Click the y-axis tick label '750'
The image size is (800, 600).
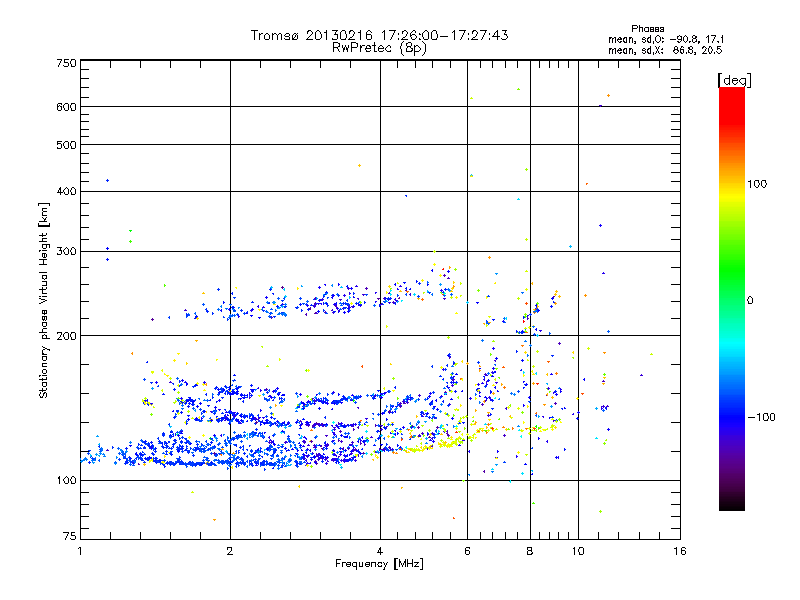(x=66, y=63)
